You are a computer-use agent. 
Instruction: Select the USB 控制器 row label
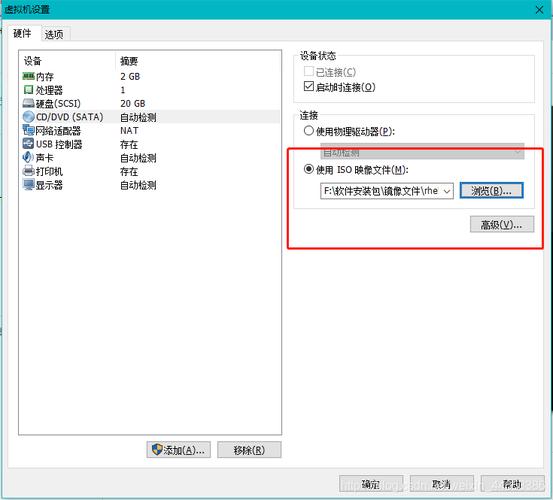click(59, 144)
